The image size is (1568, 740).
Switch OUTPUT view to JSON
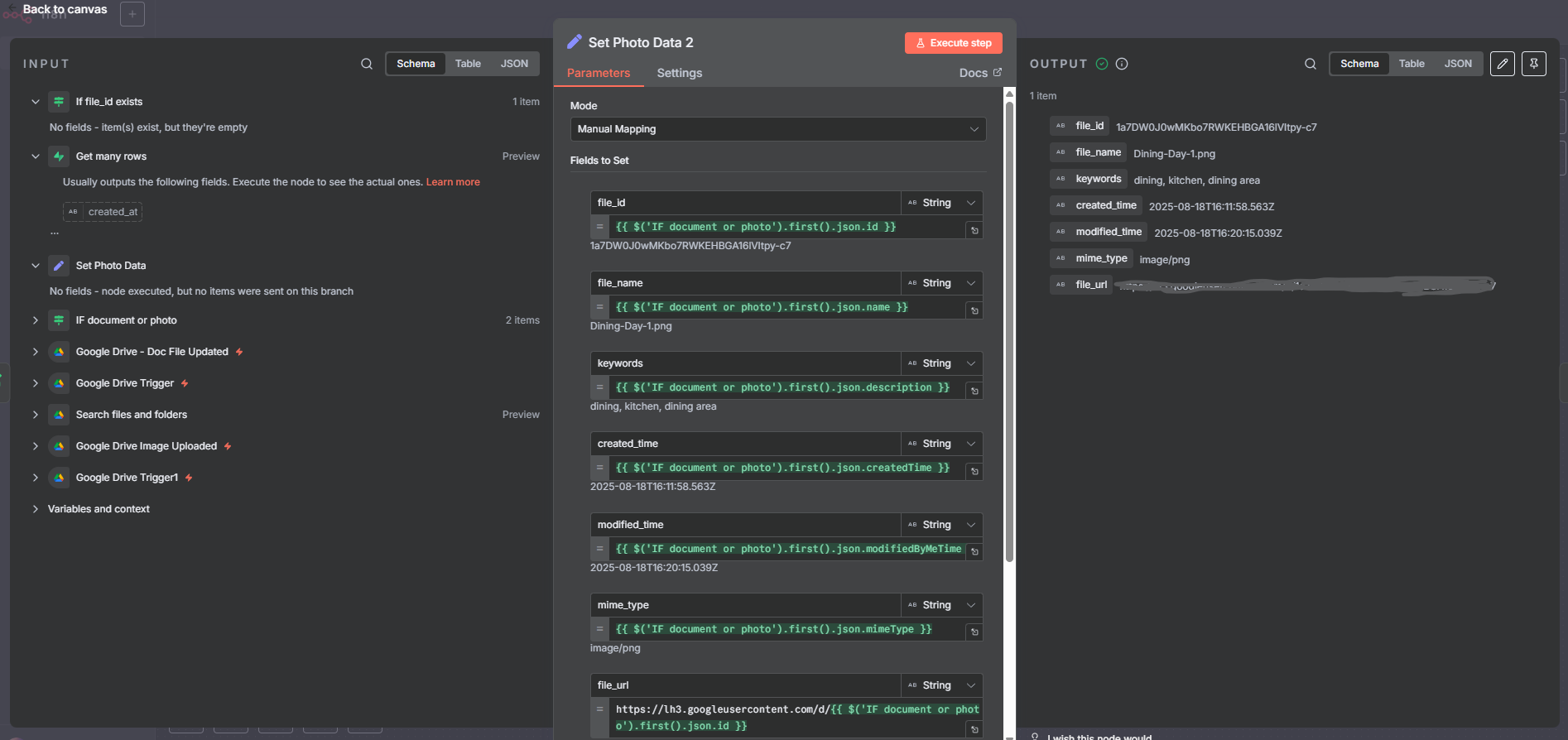[x=1458, y=64]
